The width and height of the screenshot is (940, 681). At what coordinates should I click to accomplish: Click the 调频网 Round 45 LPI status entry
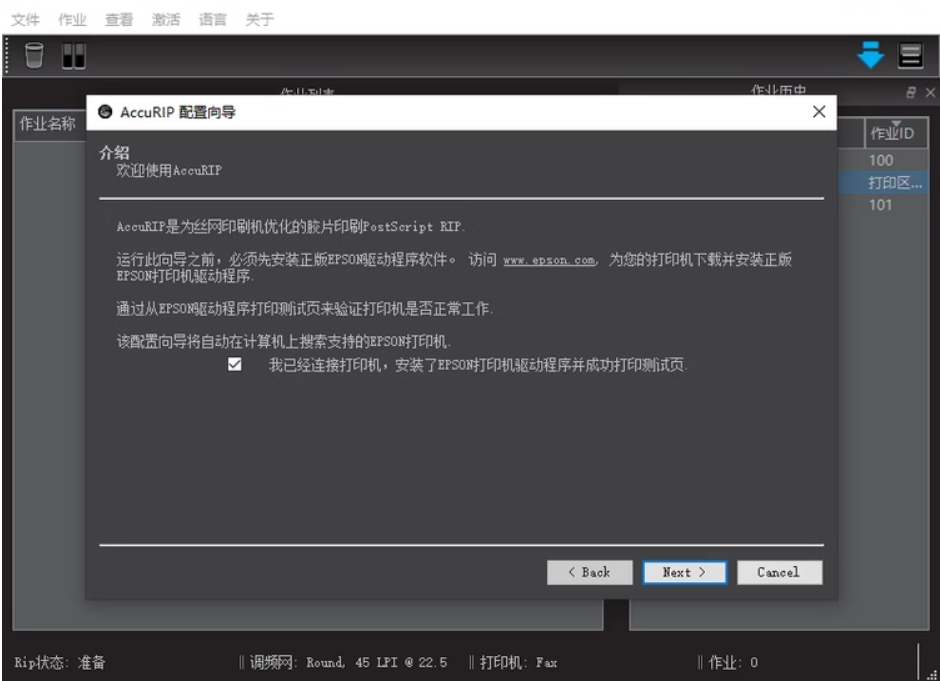(x=348, y=662)
